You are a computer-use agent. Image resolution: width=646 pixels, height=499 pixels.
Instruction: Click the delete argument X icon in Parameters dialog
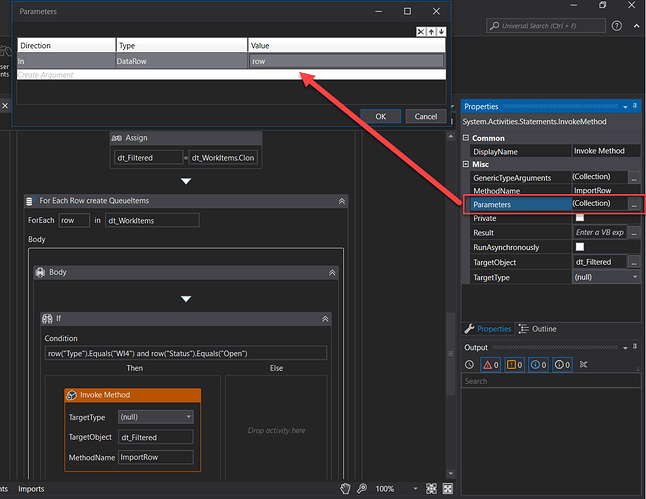(421, 32)
